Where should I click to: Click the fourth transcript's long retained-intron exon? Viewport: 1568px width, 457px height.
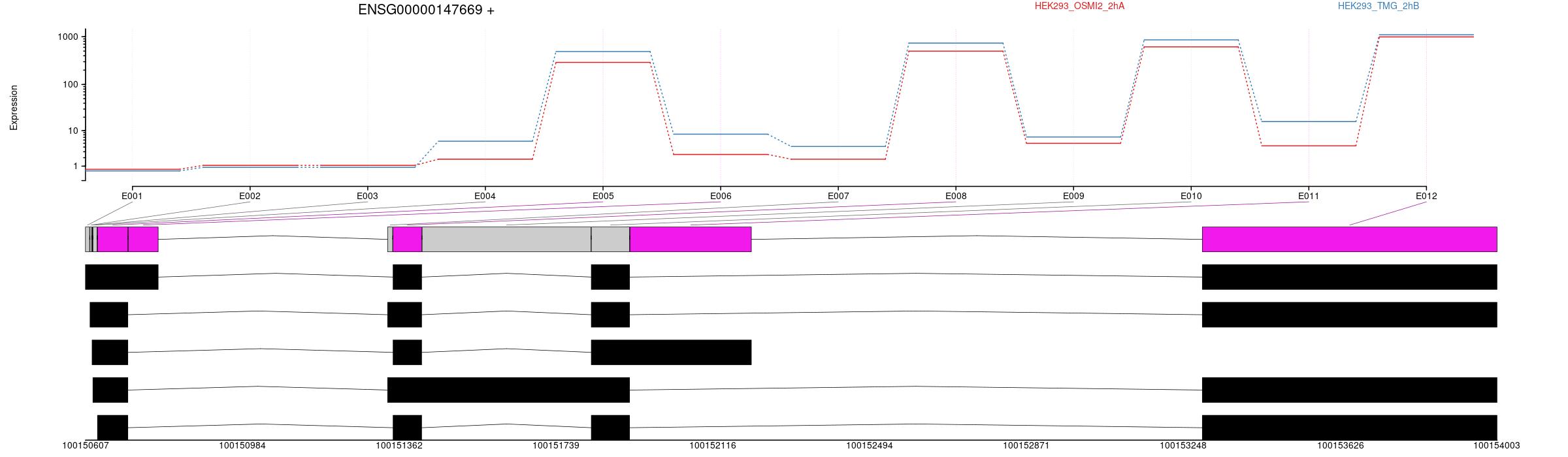point(508,390)
